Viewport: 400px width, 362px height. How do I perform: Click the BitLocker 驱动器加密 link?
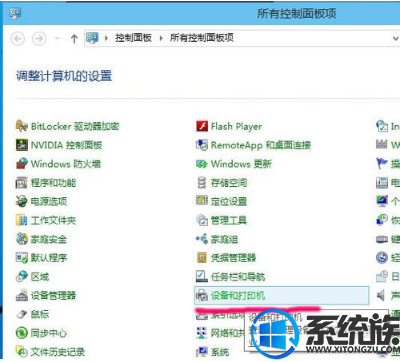[75, 126]
